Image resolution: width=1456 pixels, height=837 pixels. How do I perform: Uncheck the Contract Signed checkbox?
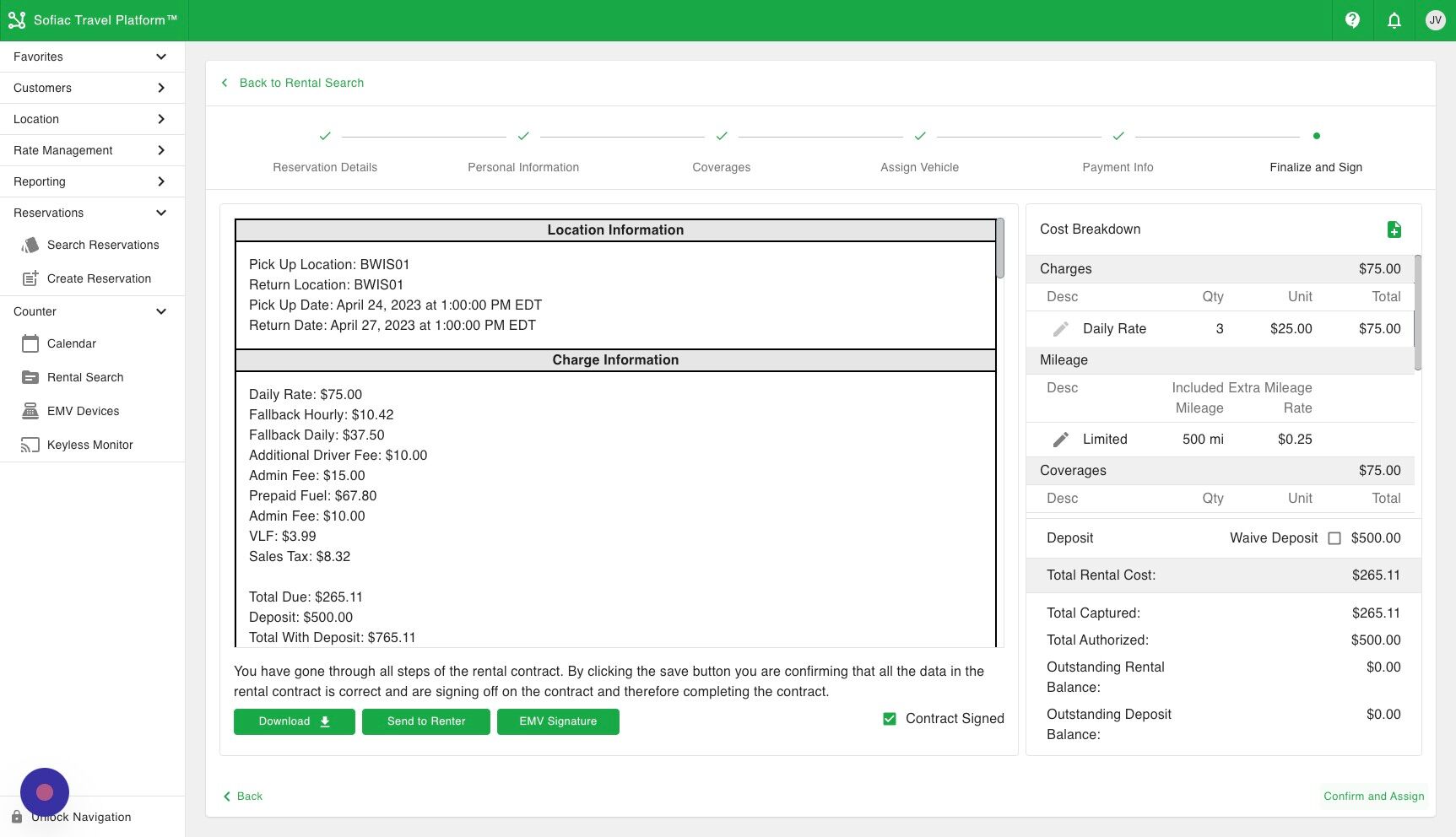pyautogui.click(x=890, y=718)
